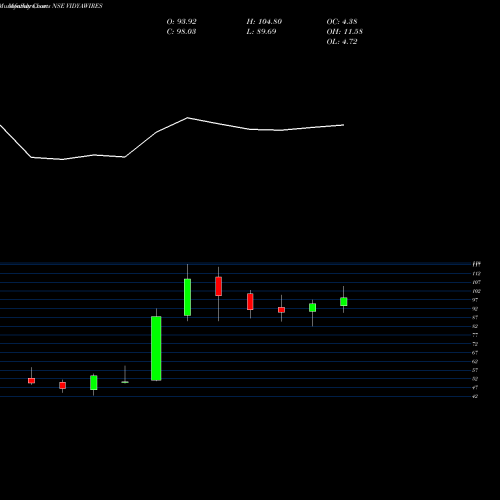Click the OL: 4.72 reading
The height and width of the screenshot is (500, 500).
click(342, 42)
